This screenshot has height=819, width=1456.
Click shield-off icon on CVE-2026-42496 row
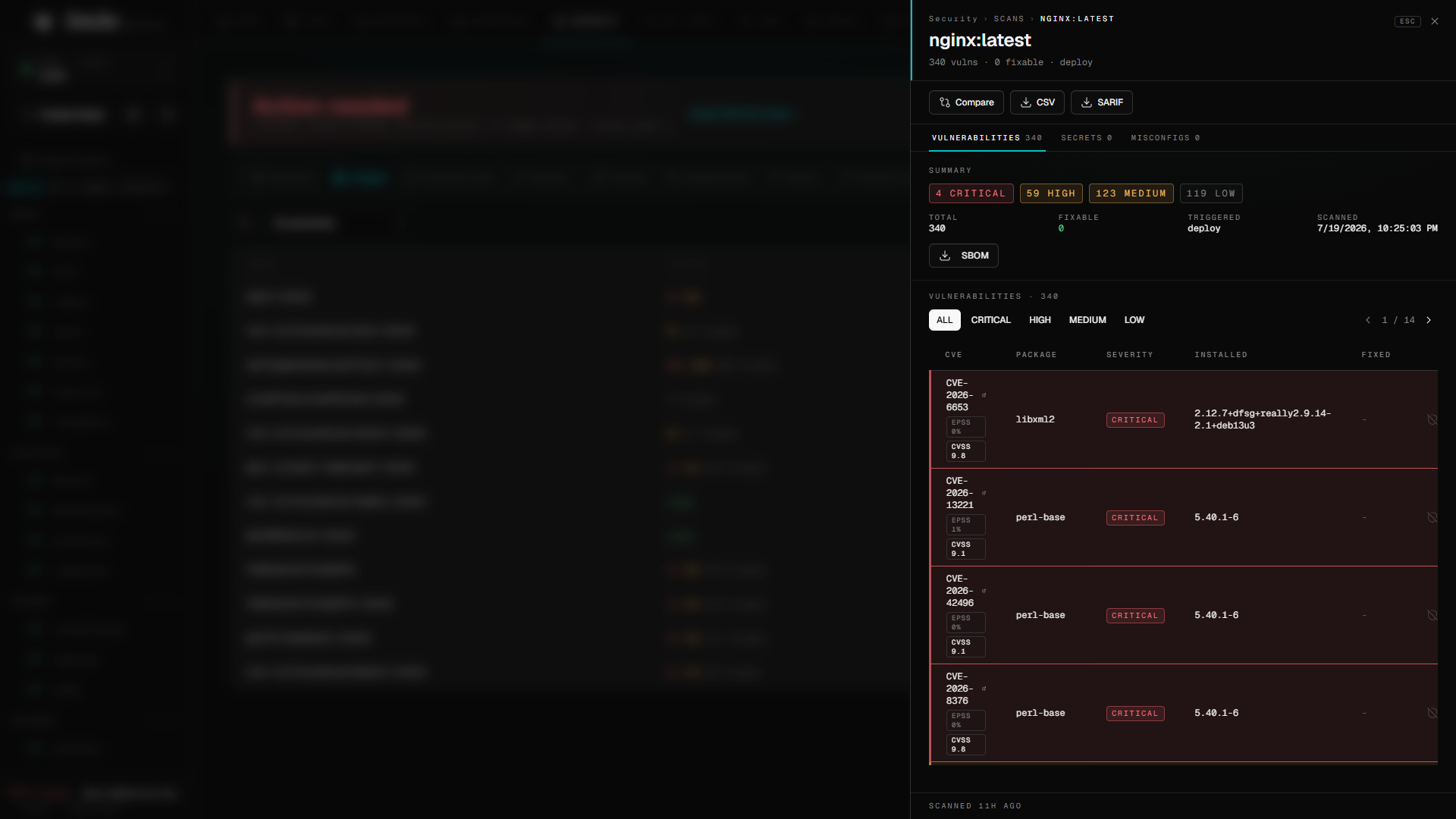[x=1432, y=615]
